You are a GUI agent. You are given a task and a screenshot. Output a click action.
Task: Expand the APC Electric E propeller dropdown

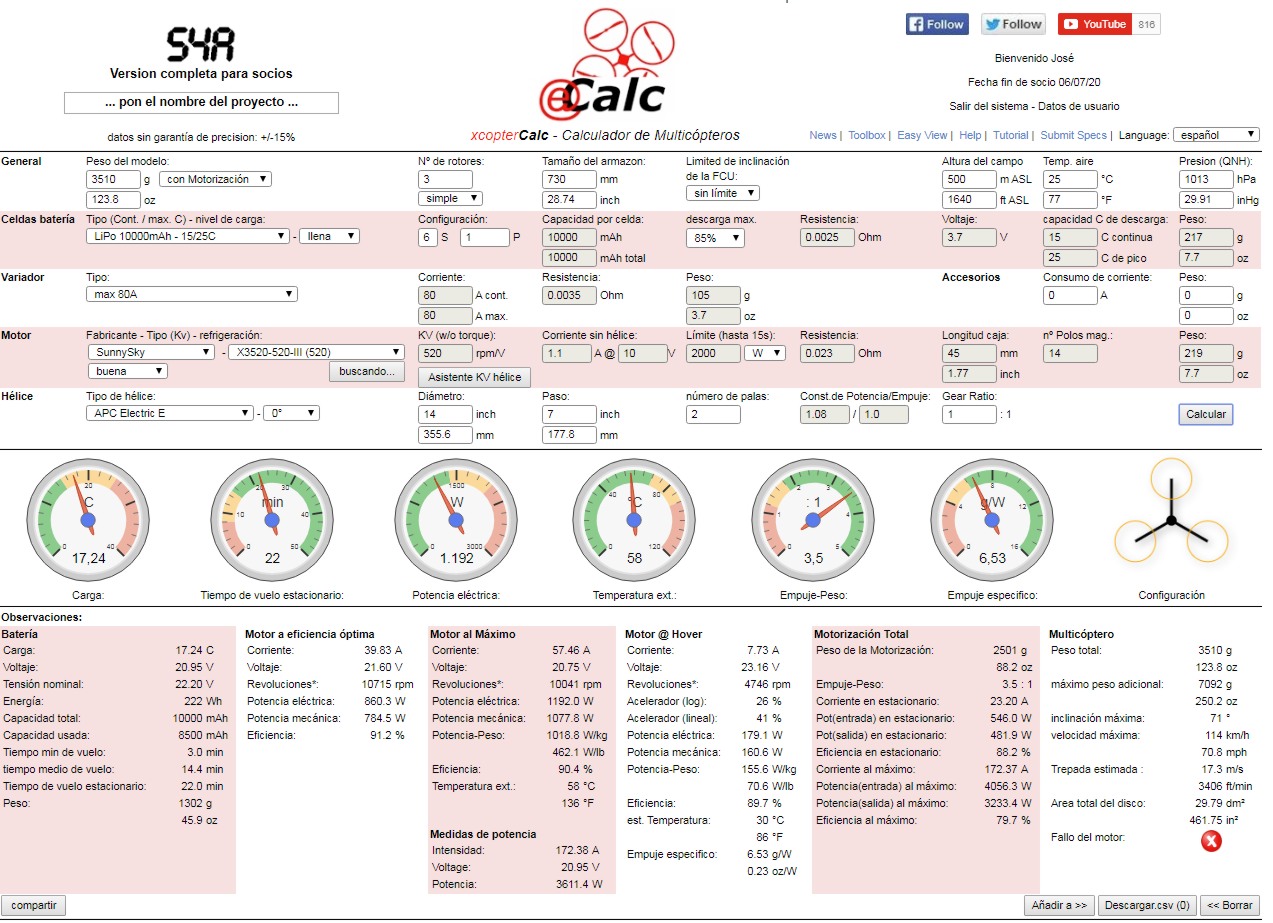click(170, 413)
